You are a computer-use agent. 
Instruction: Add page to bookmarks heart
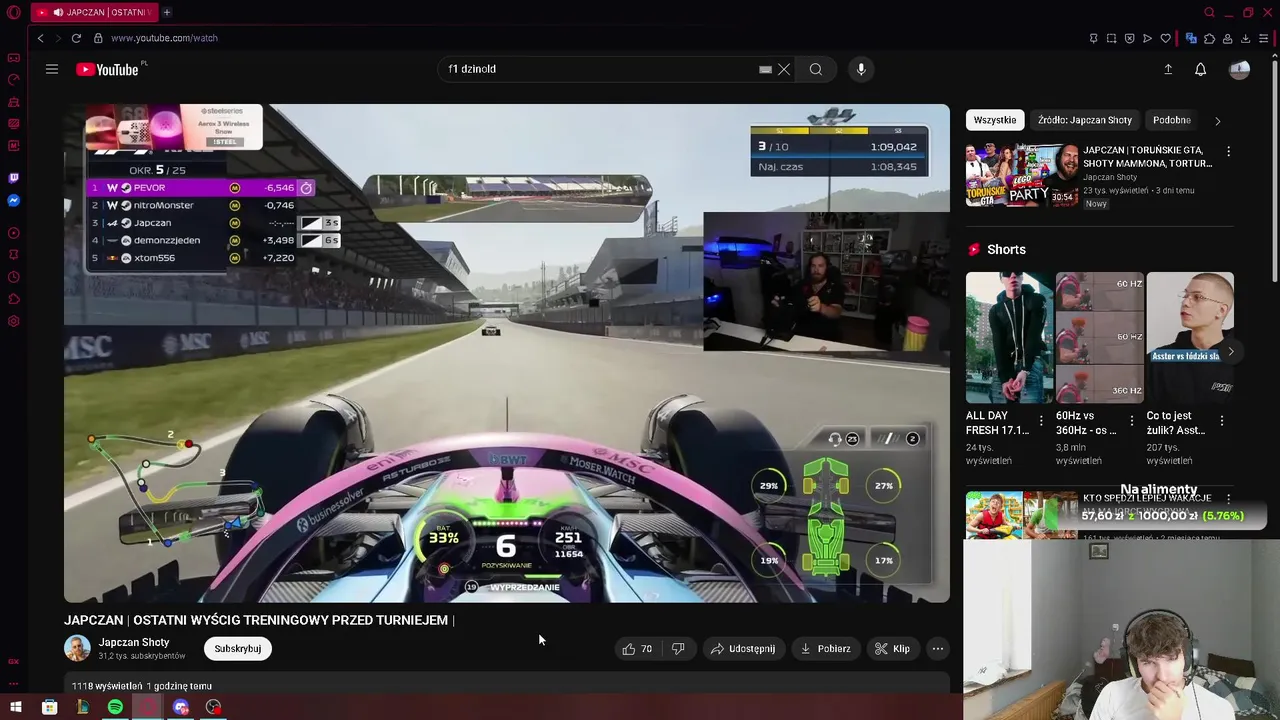(x=1165, y=38)
